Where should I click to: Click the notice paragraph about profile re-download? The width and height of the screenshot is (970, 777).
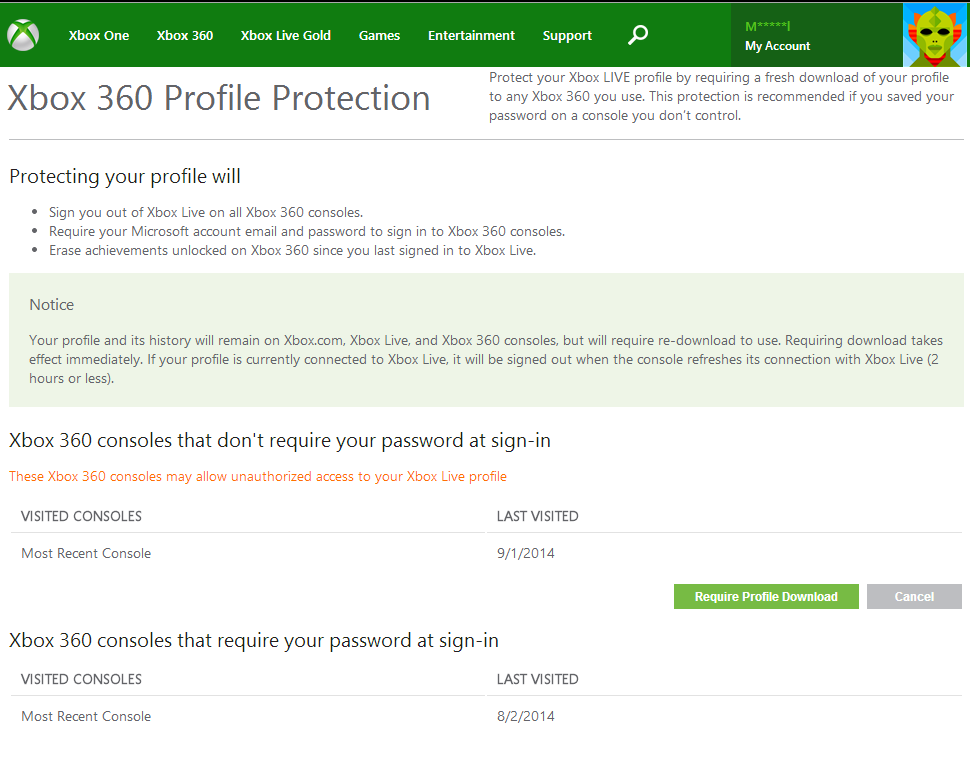486,359
